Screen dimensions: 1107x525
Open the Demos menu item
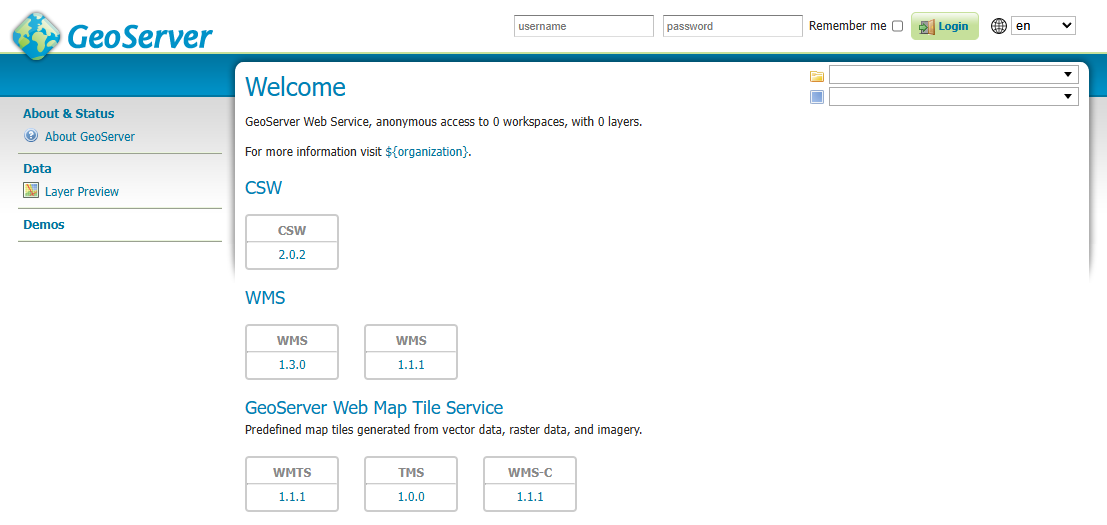click(44, 224)
